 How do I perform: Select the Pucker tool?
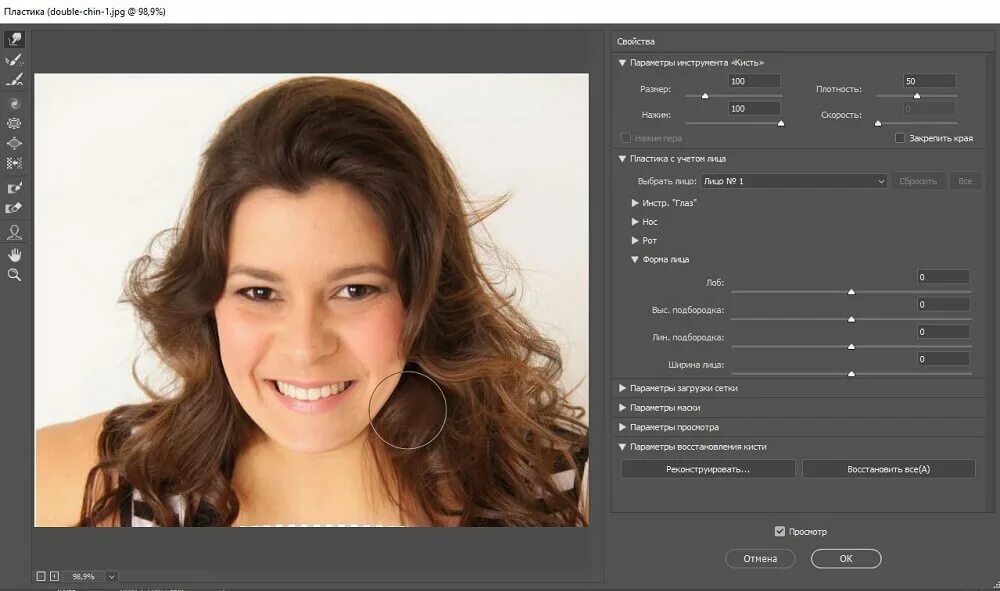pos(14,124)
